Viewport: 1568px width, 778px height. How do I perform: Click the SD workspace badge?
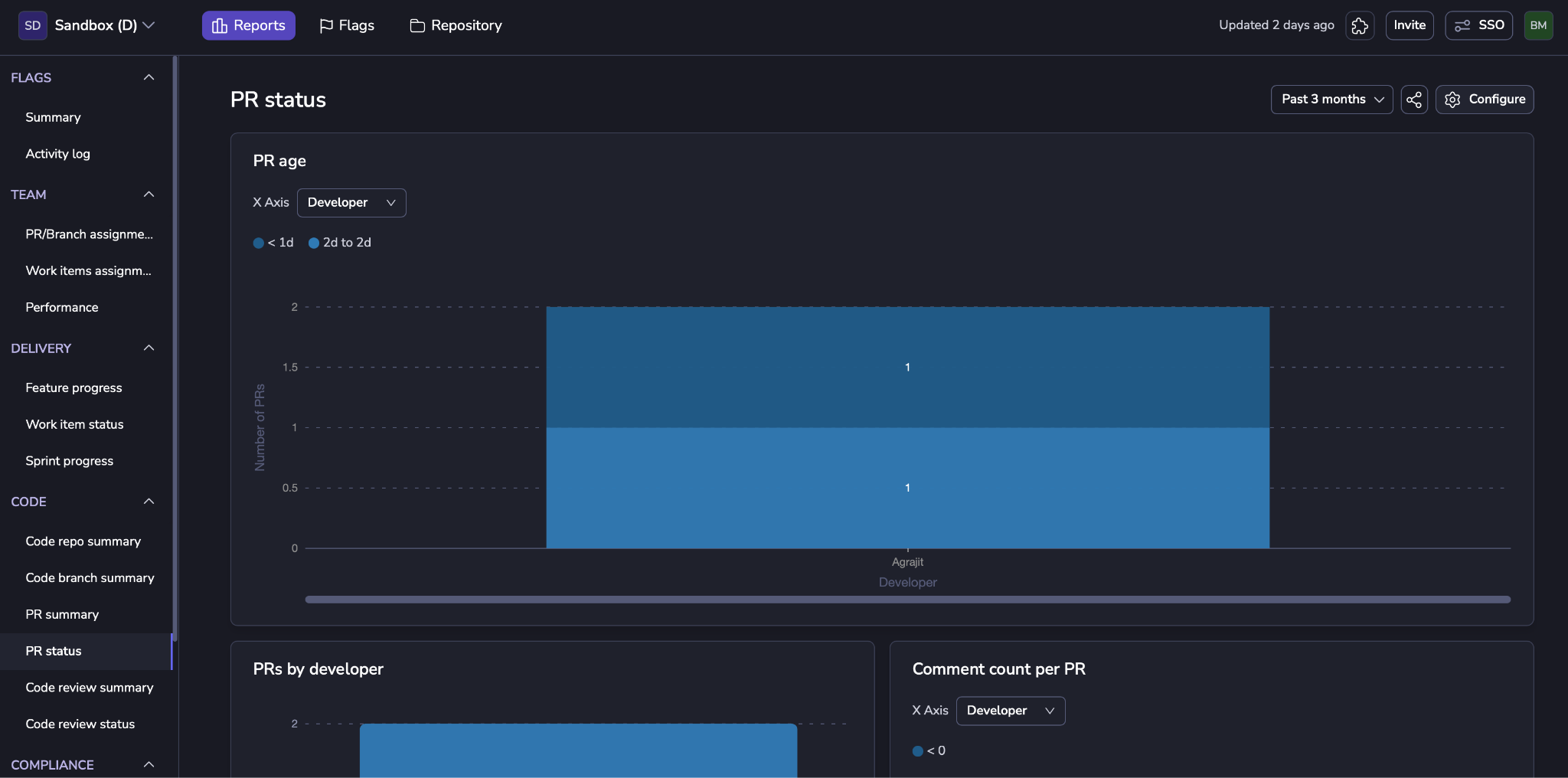click(x=33, y=25)
